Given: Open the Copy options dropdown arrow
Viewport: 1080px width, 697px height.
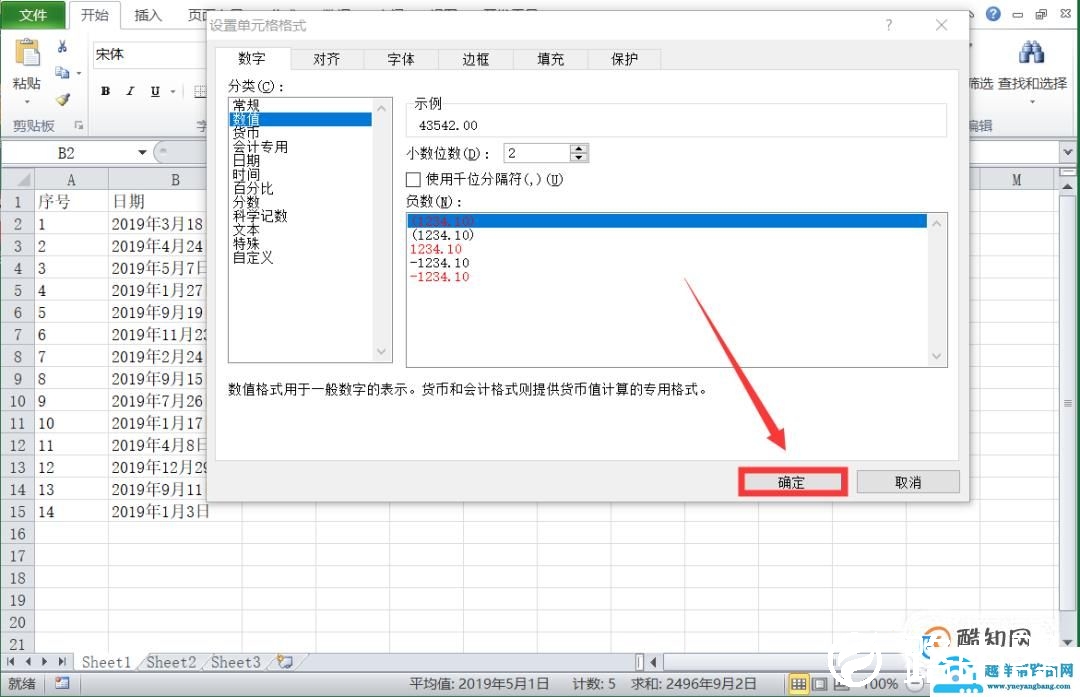Looking at the screenshot, I should point(79,73).
